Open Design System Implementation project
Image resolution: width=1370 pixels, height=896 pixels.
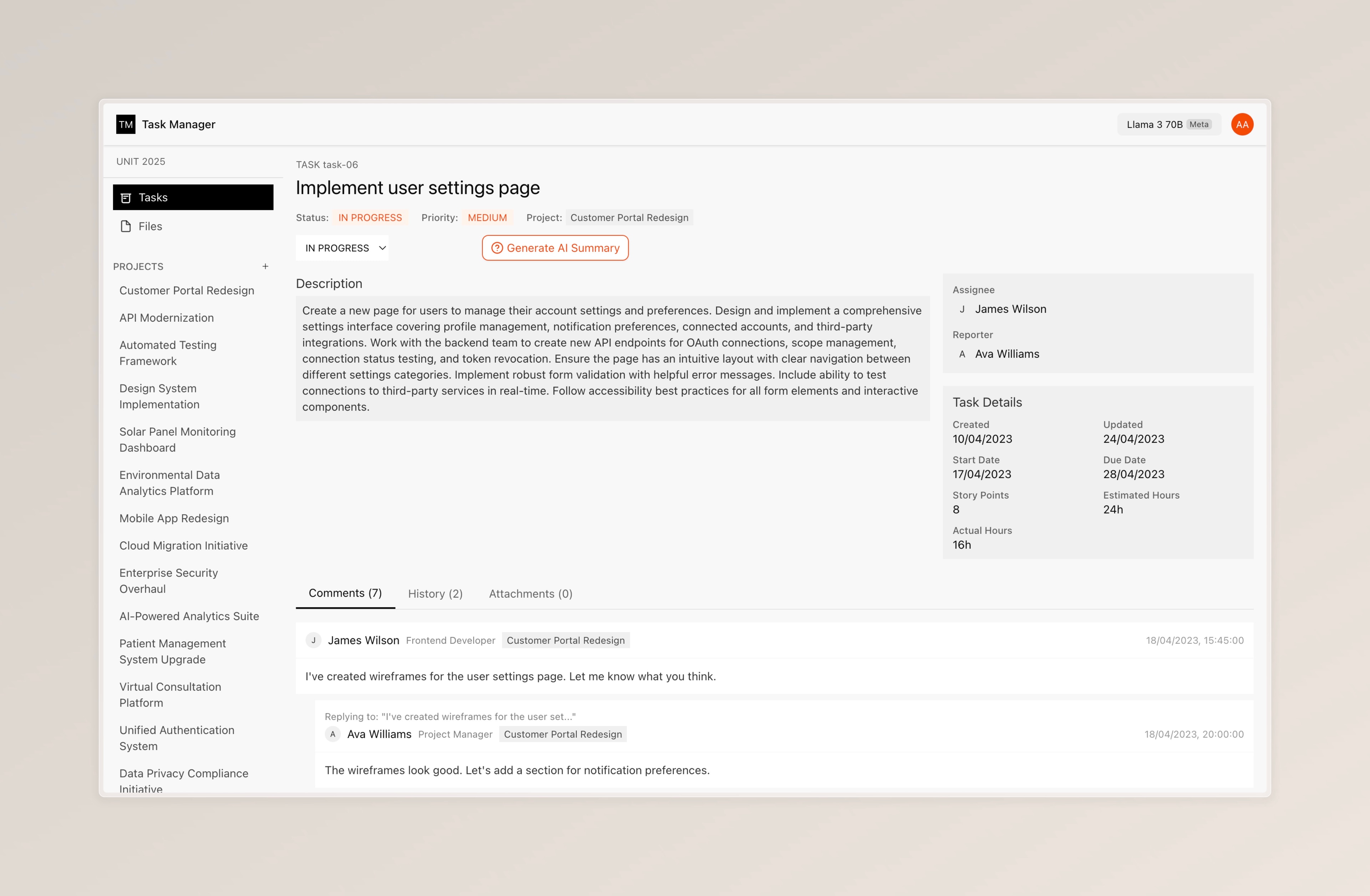pos(159,397)
